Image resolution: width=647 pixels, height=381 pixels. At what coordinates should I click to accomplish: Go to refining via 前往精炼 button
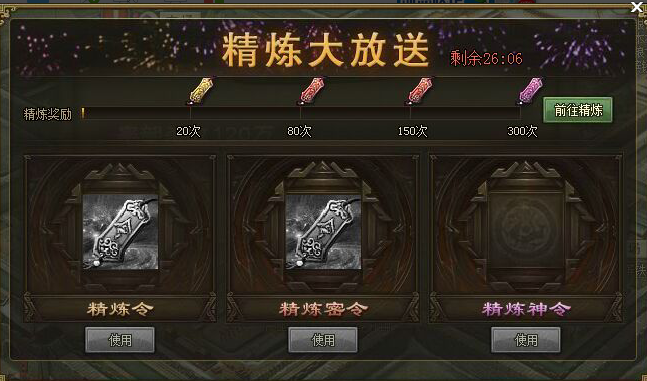coord(578,110)
